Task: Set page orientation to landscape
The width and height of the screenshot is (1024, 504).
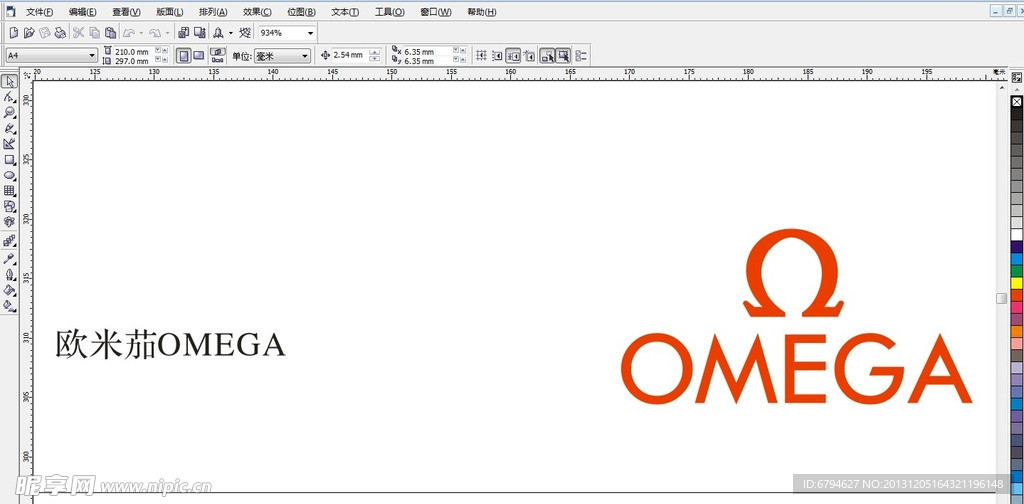Action: point(199,56)
